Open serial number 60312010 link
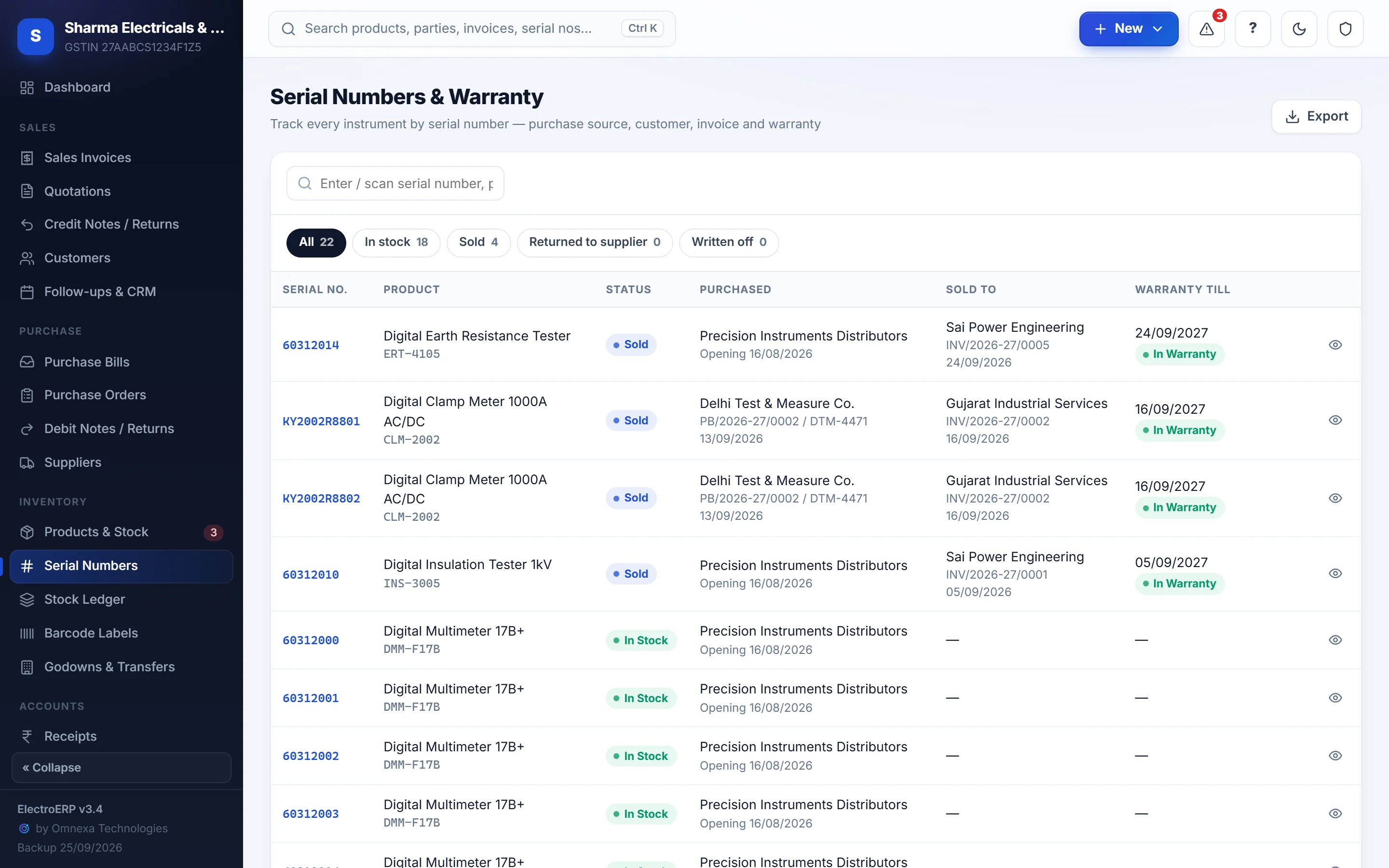This screenshot has height=868, width=1389. click(x=311, y=575)
